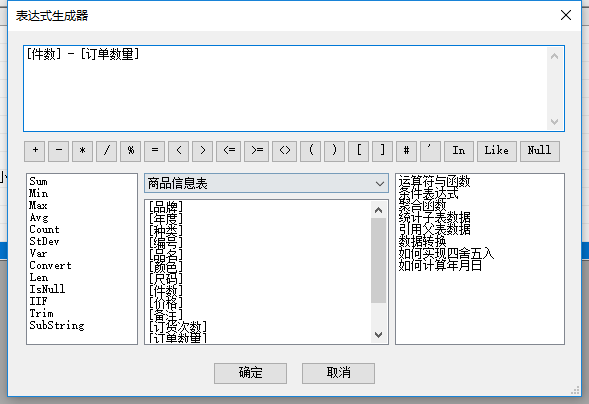Insert the Like operator button
The image size is (589, 404).
tap(497, 151)
